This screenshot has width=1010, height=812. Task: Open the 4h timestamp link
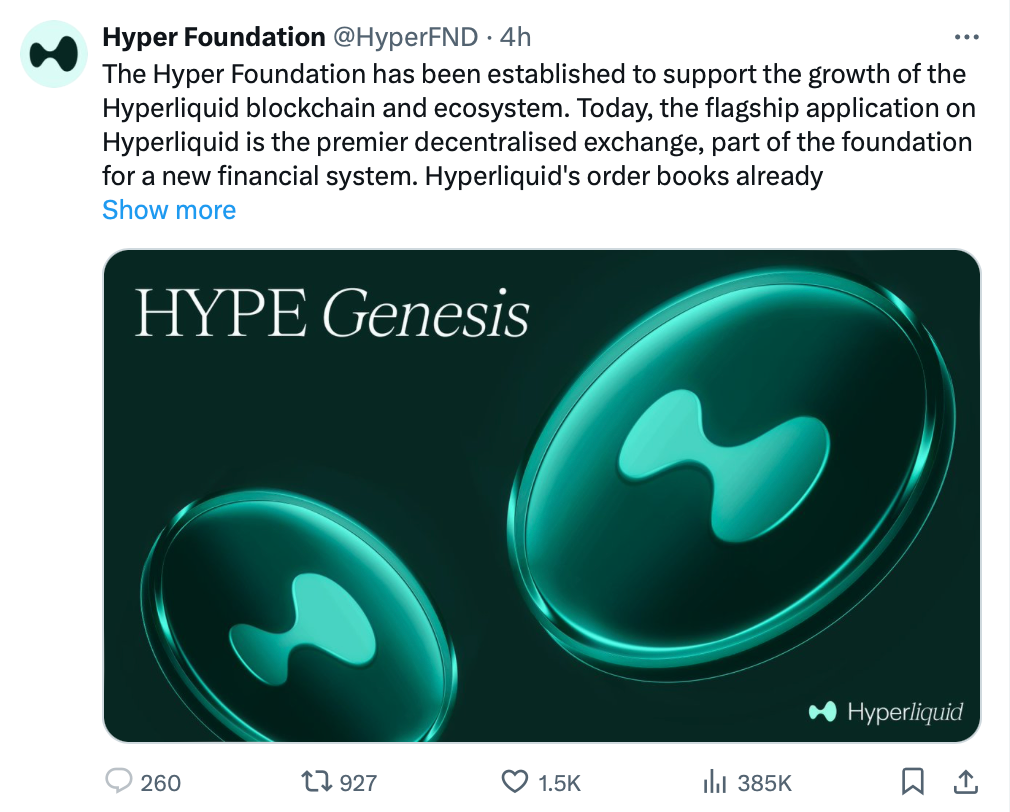pos(515,37)
